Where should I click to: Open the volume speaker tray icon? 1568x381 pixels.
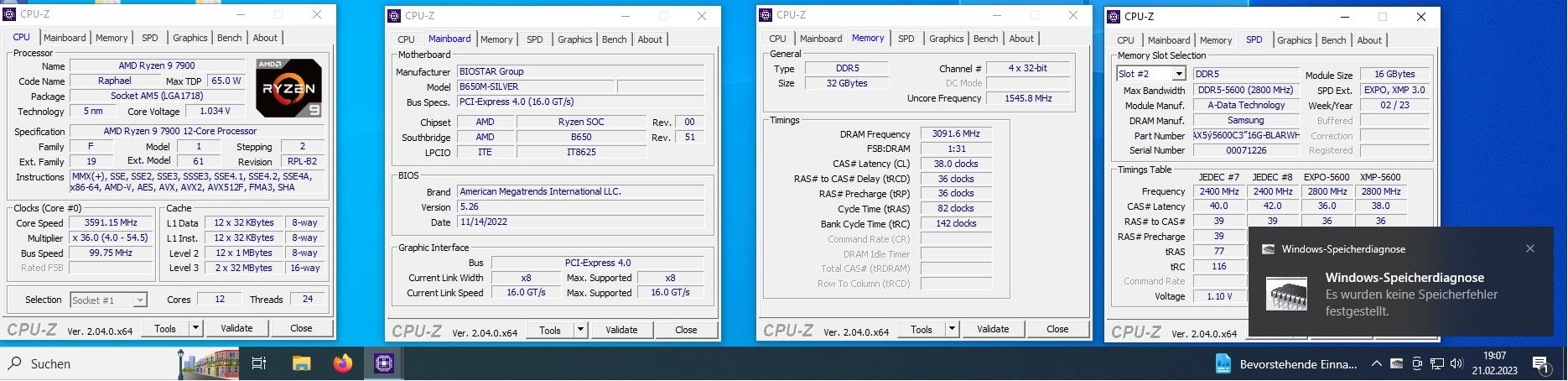click(x=1456, y=363)
